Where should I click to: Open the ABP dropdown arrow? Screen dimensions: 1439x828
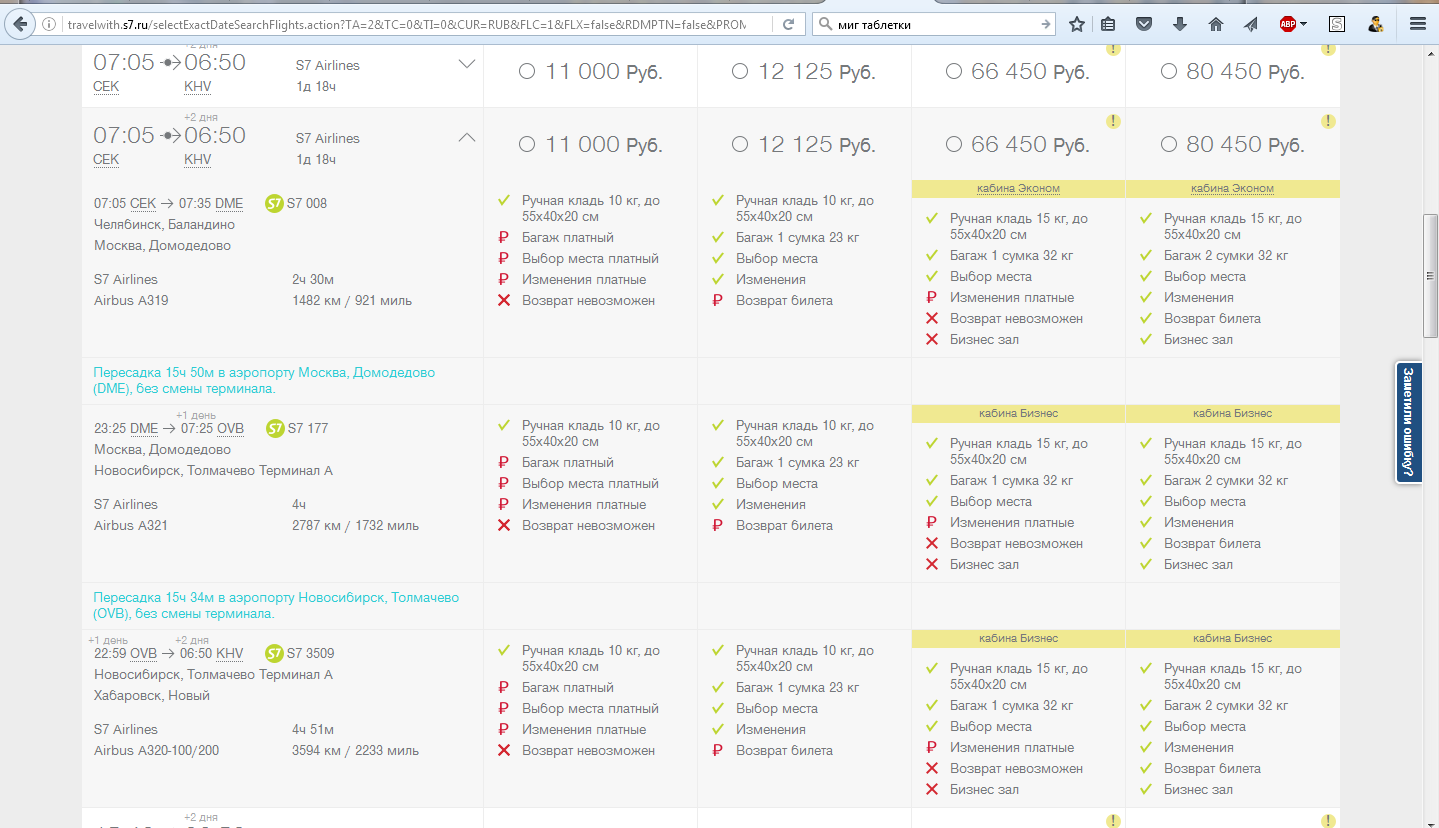pyautogui.click(x=1304, y=24)
